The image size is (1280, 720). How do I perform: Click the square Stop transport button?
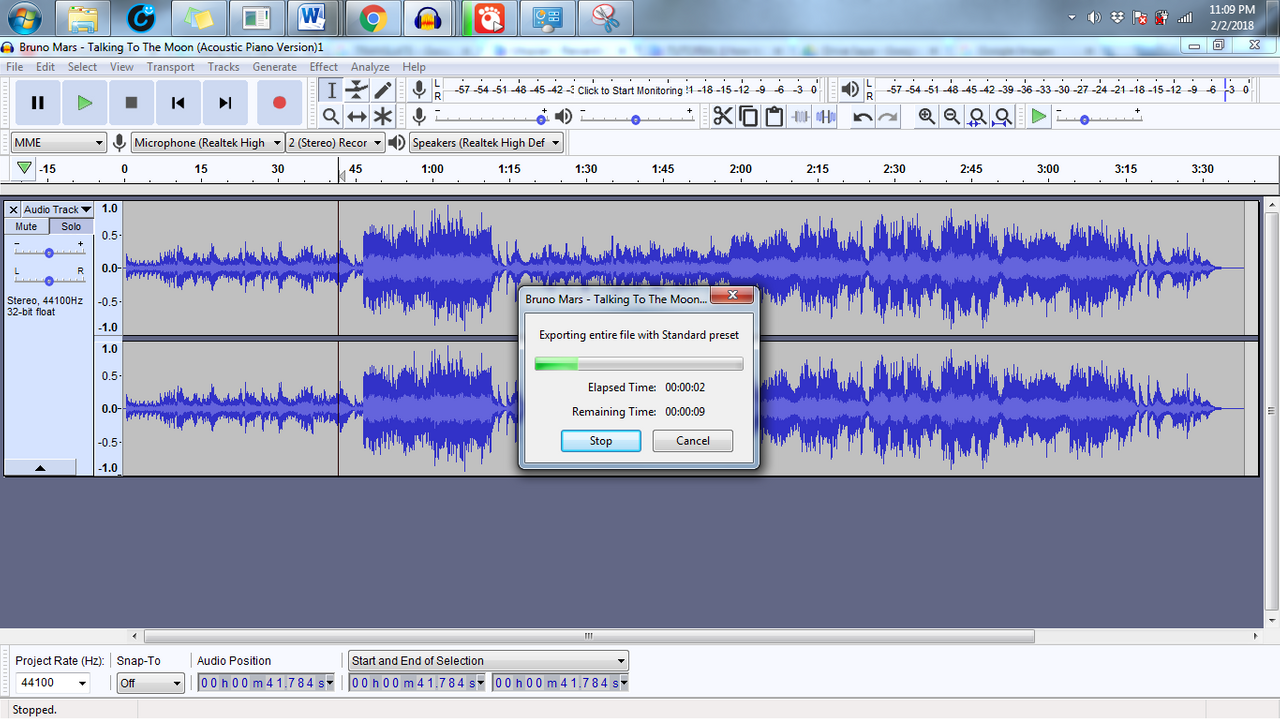(131, 102)
